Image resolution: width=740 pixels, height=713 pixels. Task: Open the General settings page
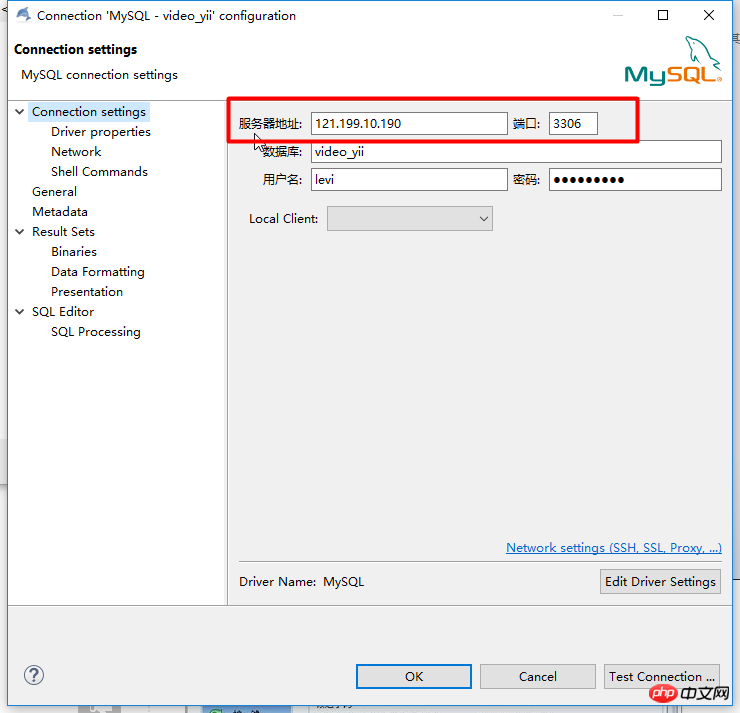click(x=54, y=192)
